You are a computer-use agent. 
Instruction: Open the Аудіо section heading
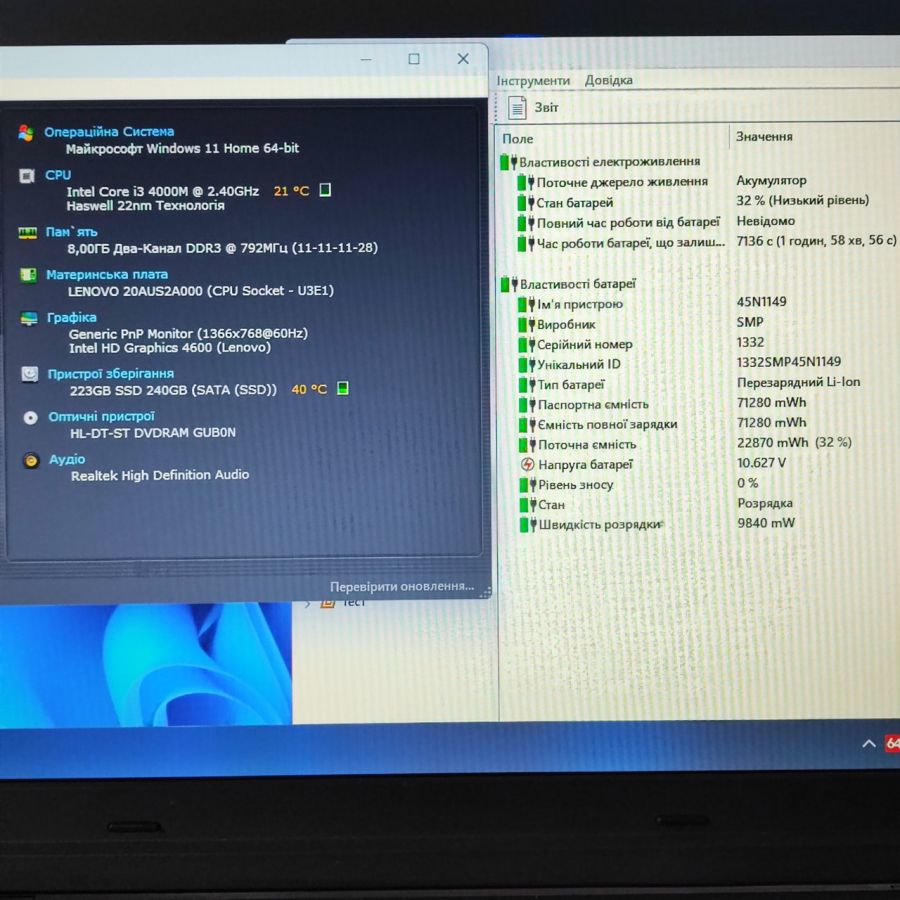pyautogui.click(x=67, y=459)
